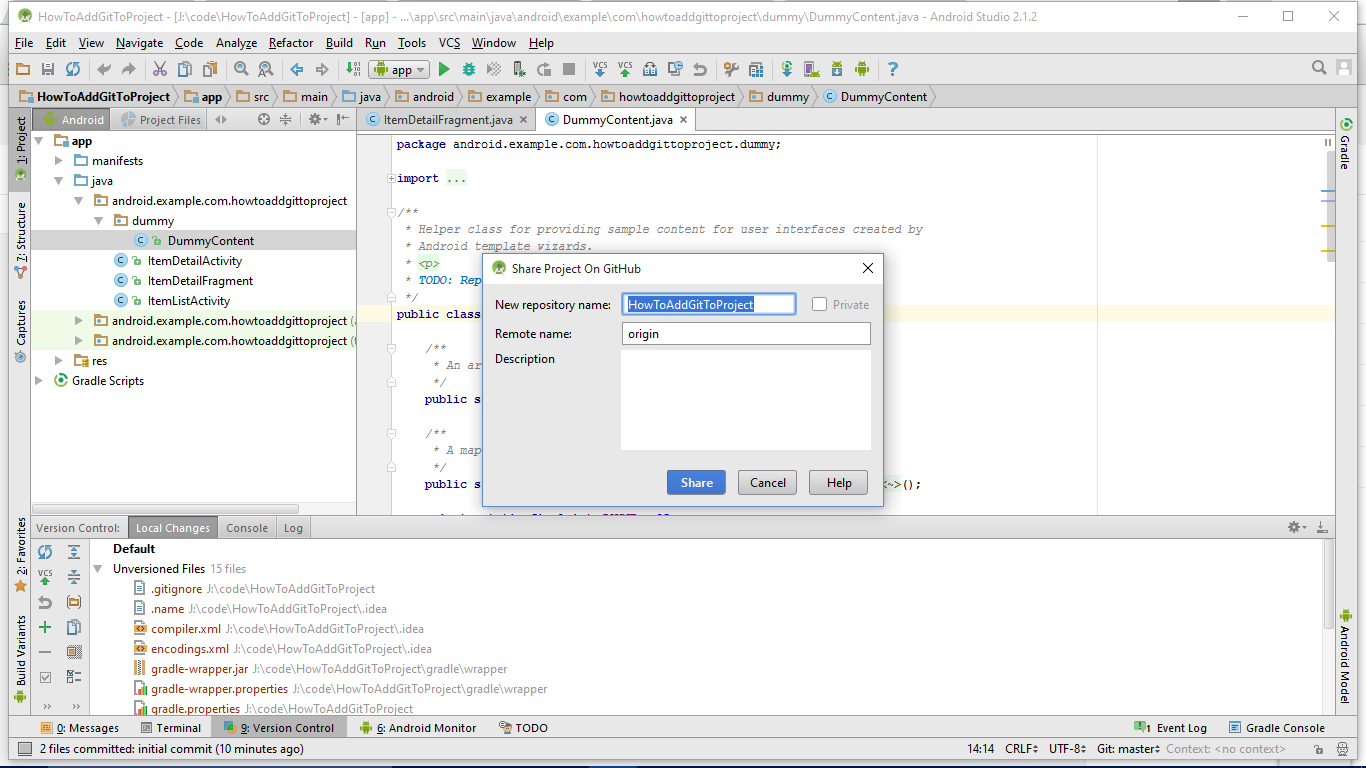Refresh changes in the Local Changes panel
The width and height of the screenshot is (1366, 768).
[x=44, y=552]
